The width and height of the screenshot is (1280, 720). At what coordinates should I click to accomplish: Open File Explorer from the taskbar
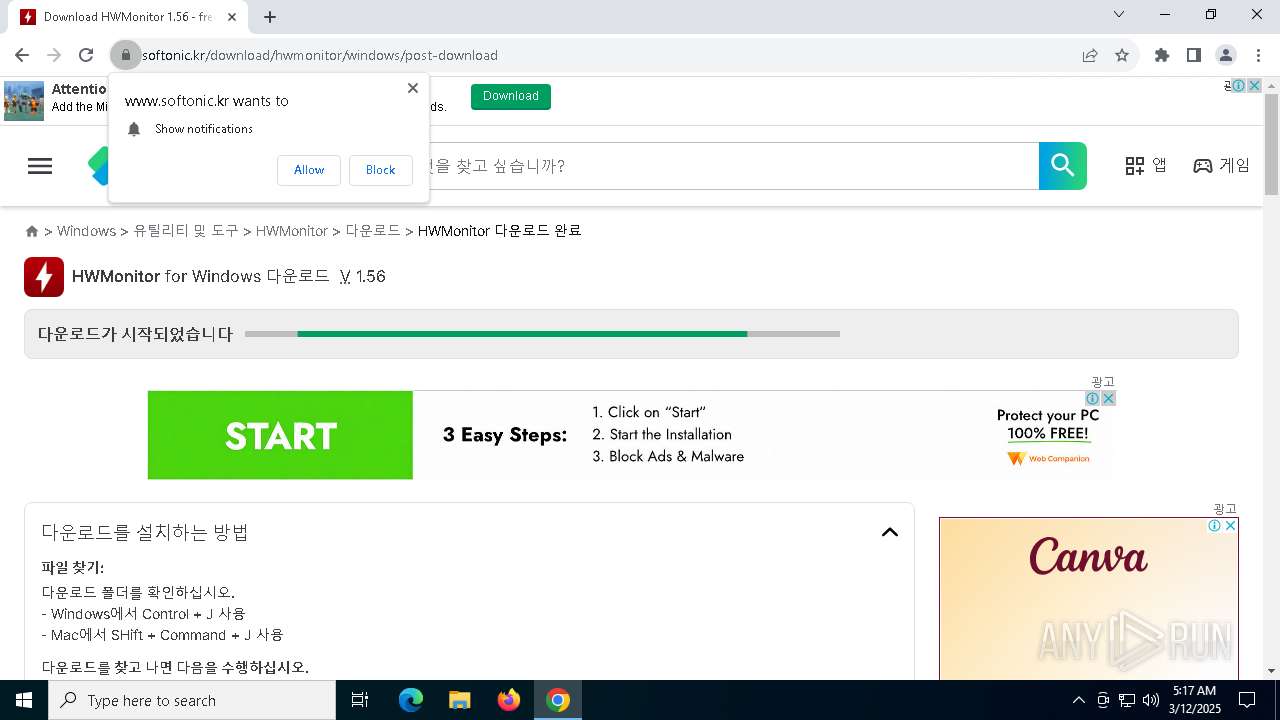(460, 700)
